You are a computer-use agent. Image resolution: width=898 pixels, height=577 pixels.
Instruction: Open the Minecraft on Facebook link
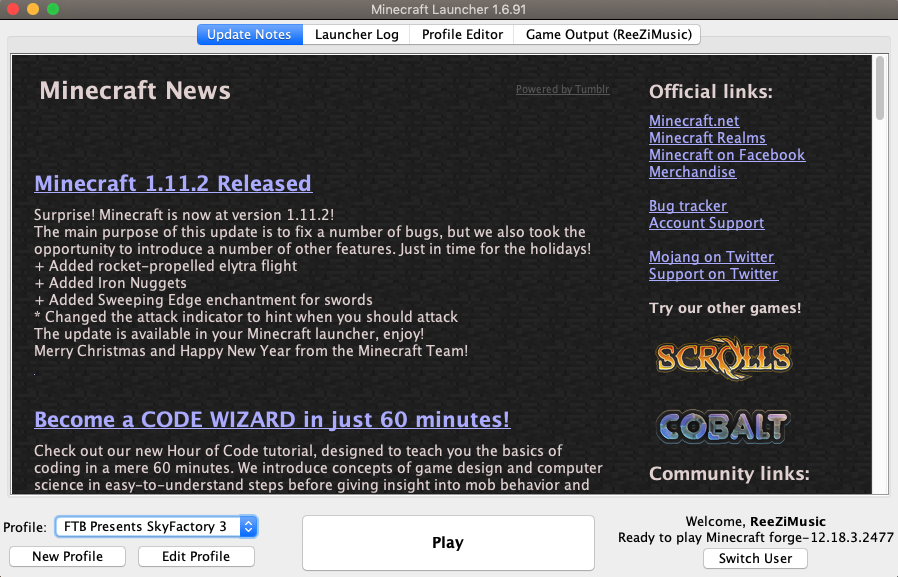point(727,155)
